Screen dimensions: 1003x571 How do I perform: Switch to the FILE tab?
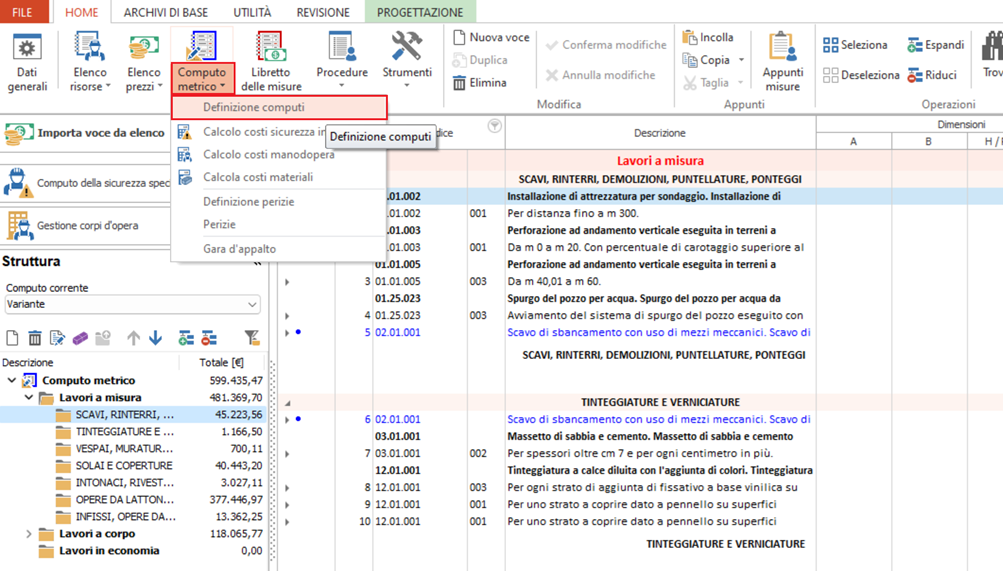[x=23, y=12]
